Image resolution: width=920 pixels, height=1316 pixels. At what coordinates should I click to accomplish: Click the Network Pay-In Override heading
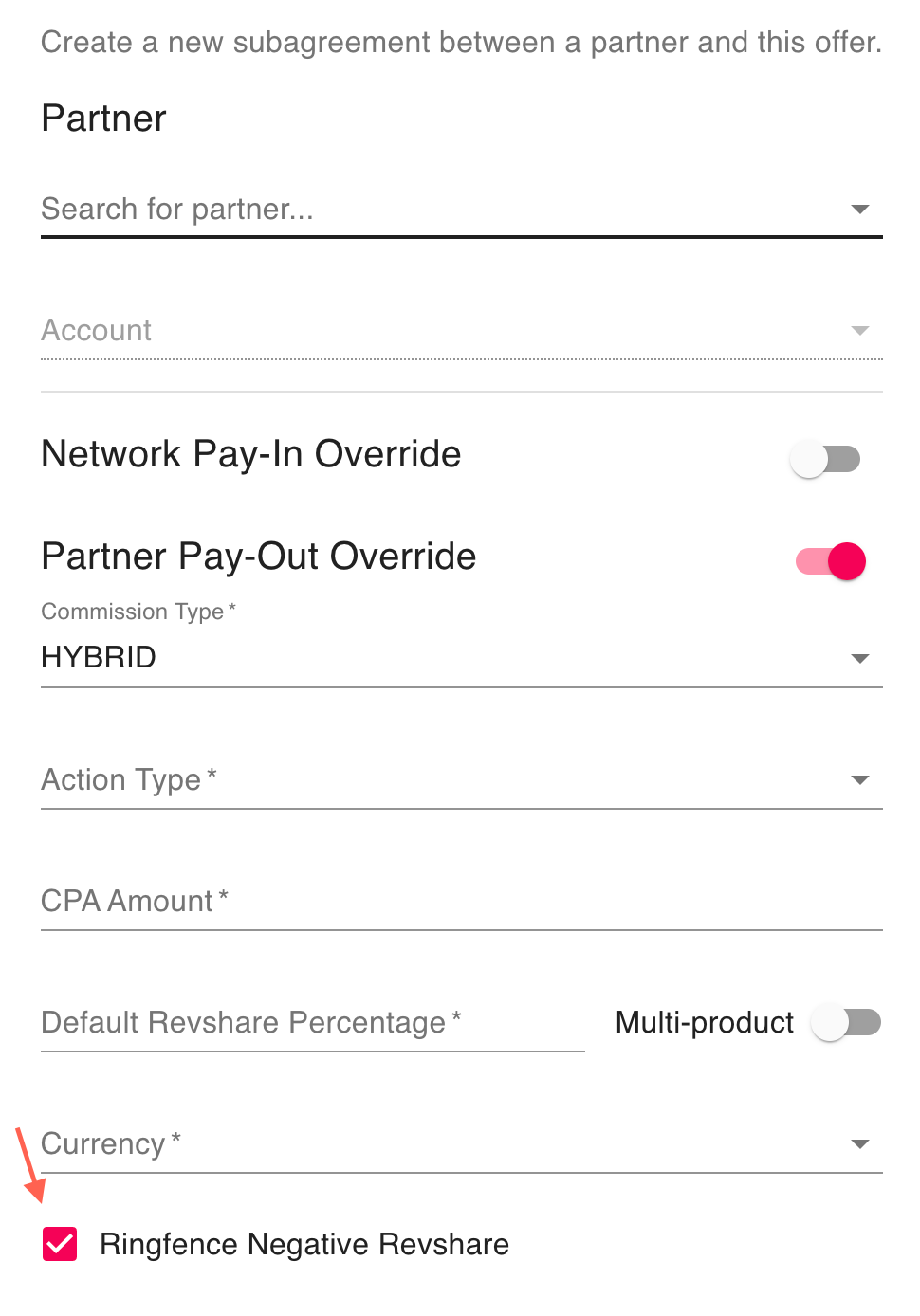pyautogui.click(x=250, y=454)
